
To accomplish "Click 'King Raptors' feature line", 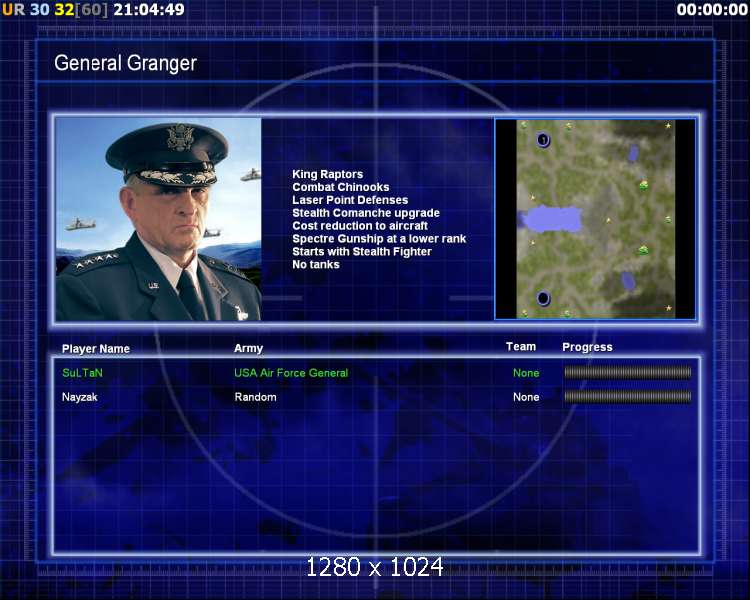I will pyautogui.click(x=328, y=174).
